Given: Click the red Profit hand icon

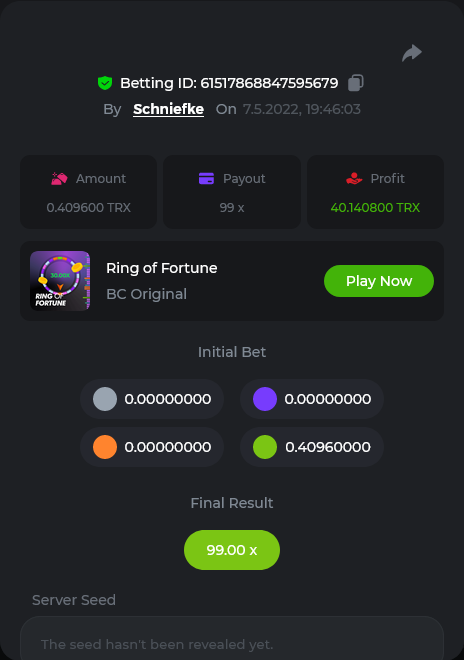Looking at the screenshot, I should click(354, 178).
